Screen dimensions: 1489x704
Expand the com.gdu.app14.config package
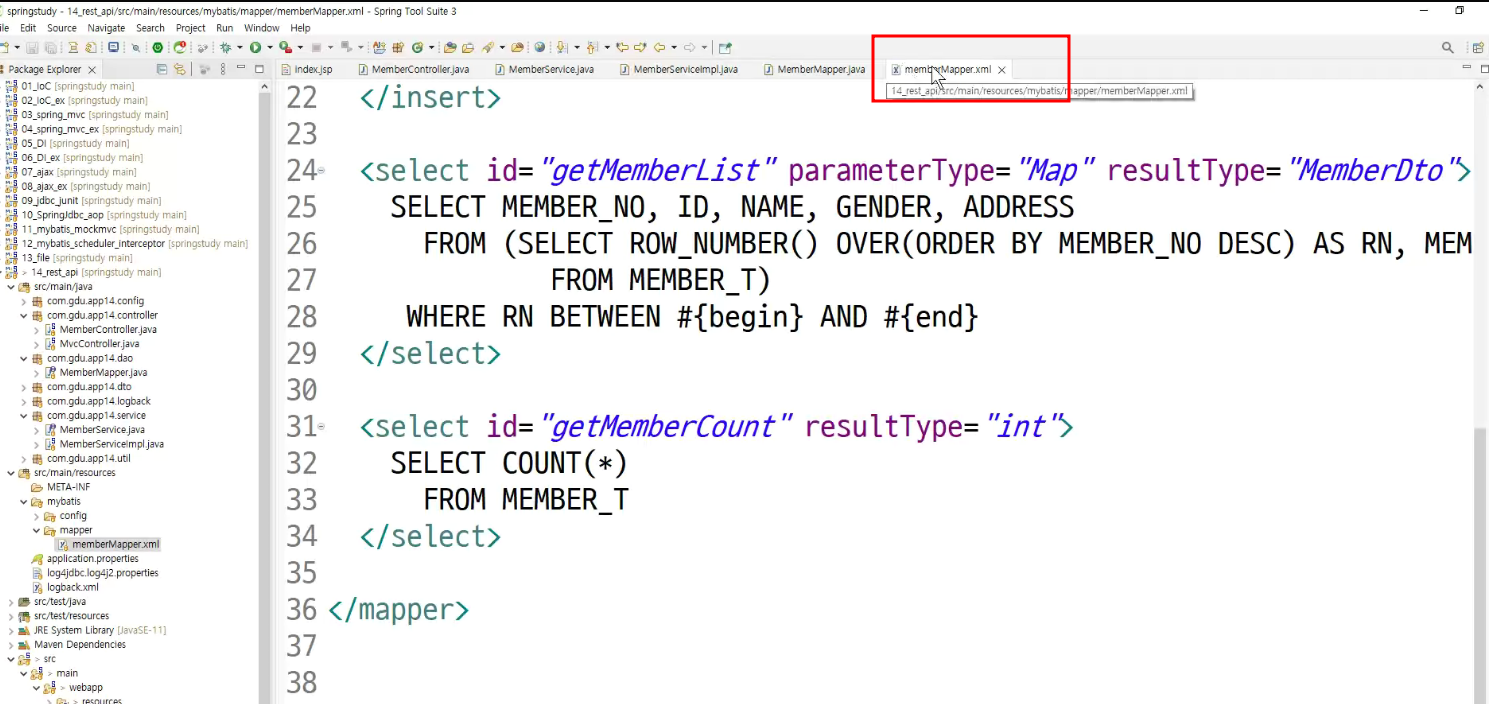[24, 301]
